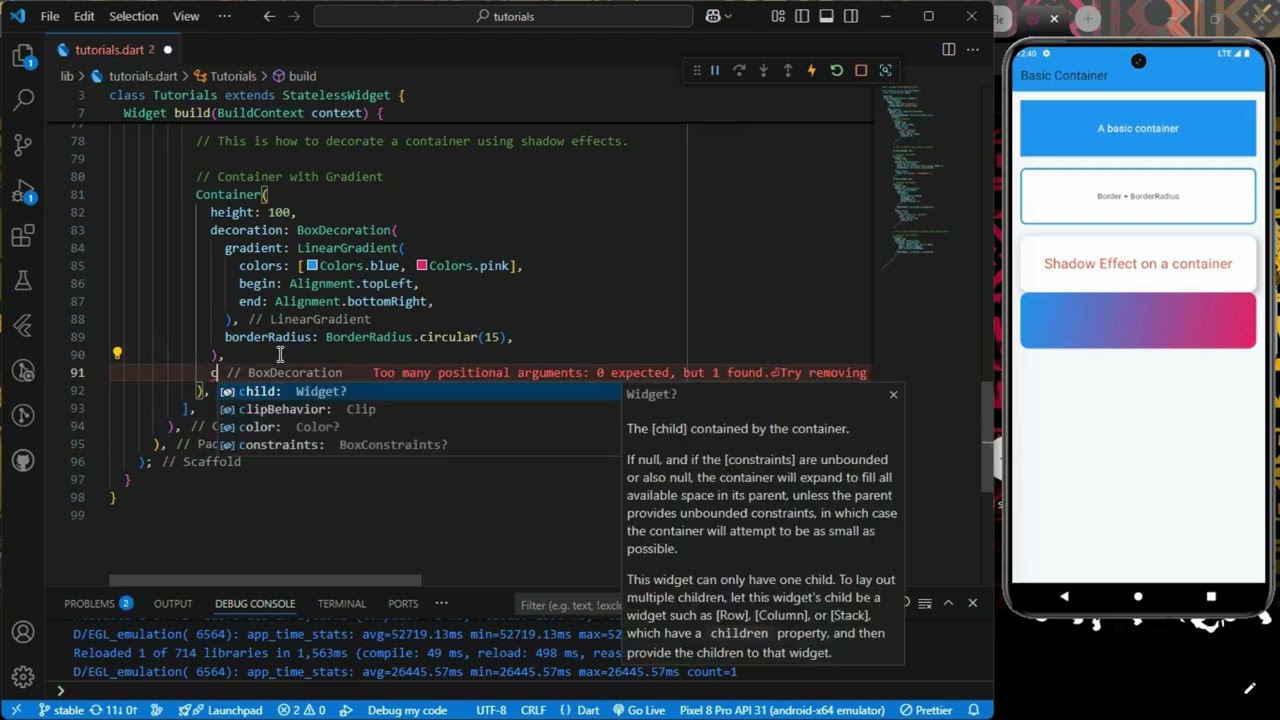Open the File menu
This screenshot has height=720, width=1280.
pos(50,16)
